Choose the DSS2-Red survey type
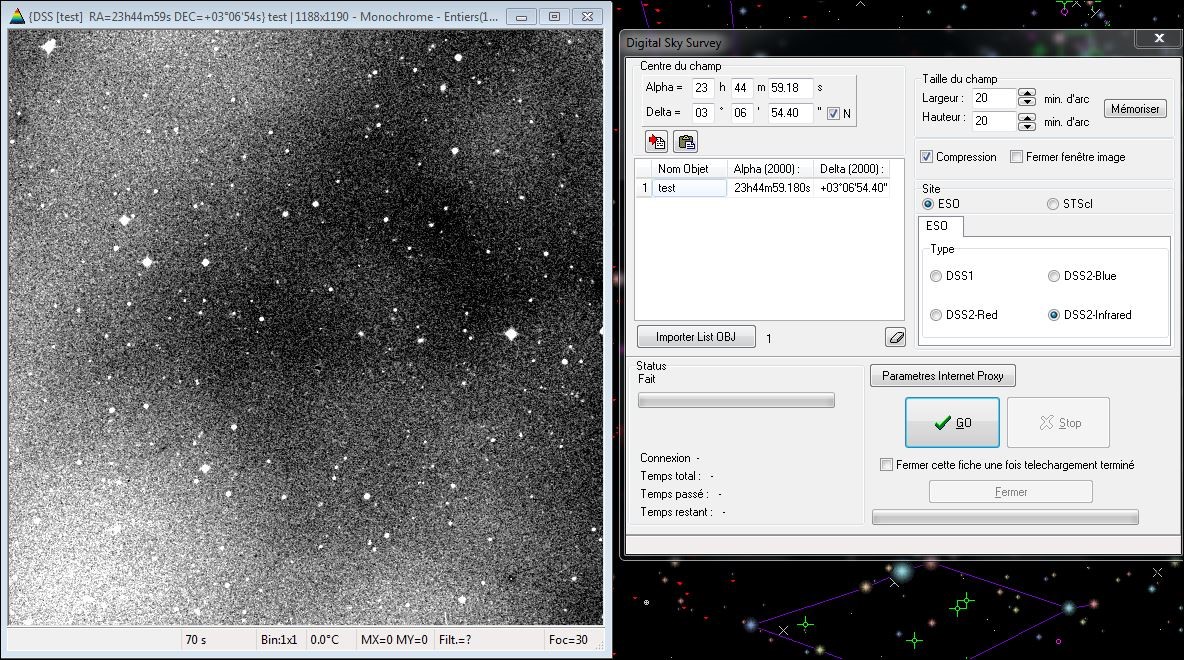 (936, 315)
